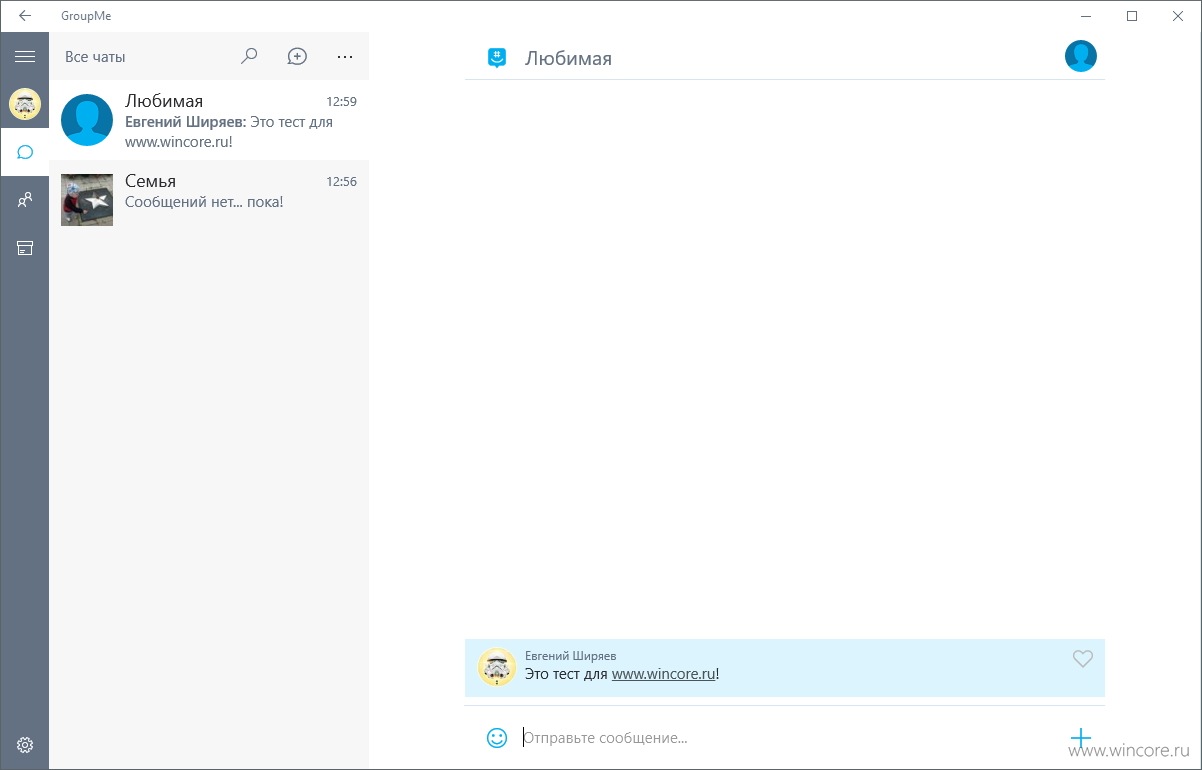Open the emoji smiley picker
Screen dimensions: 1202x770
tap(497, 738)
